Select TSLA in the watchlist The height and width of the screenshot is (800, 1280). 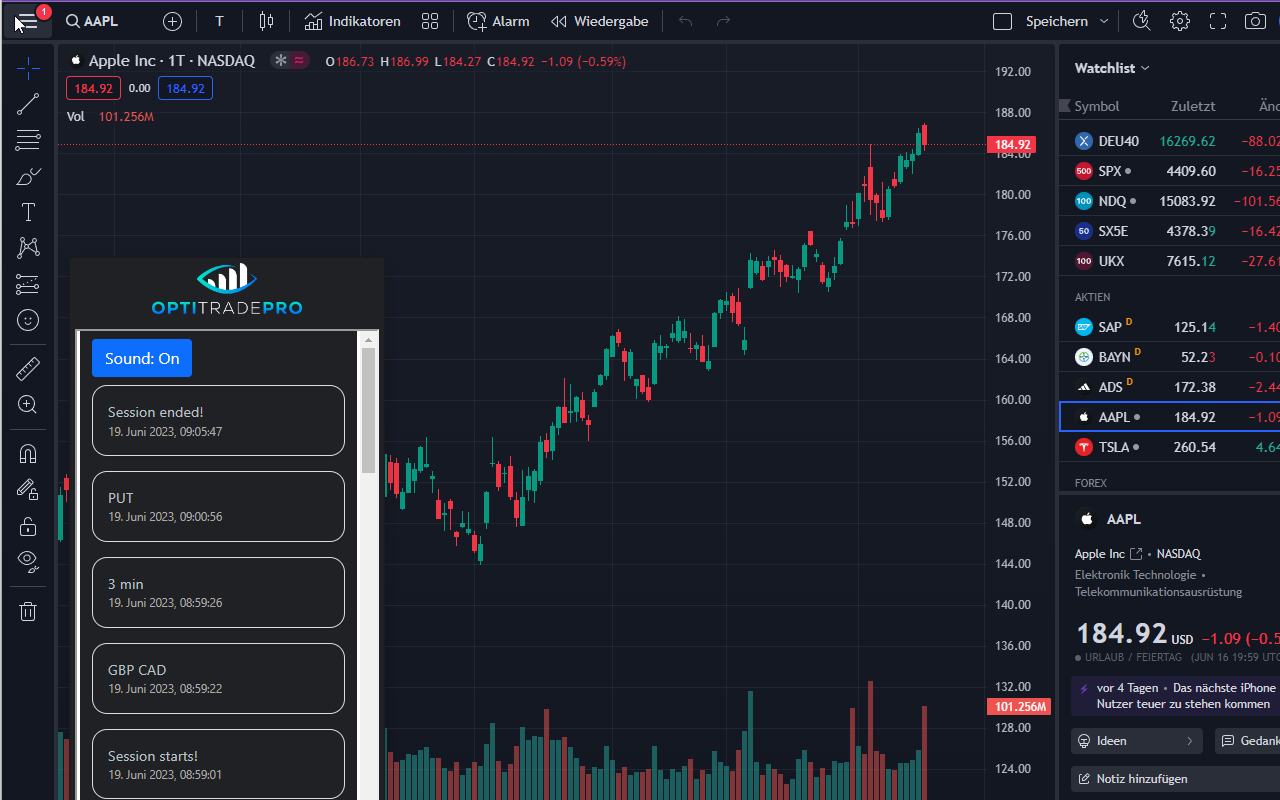[x=1114, y=447]
